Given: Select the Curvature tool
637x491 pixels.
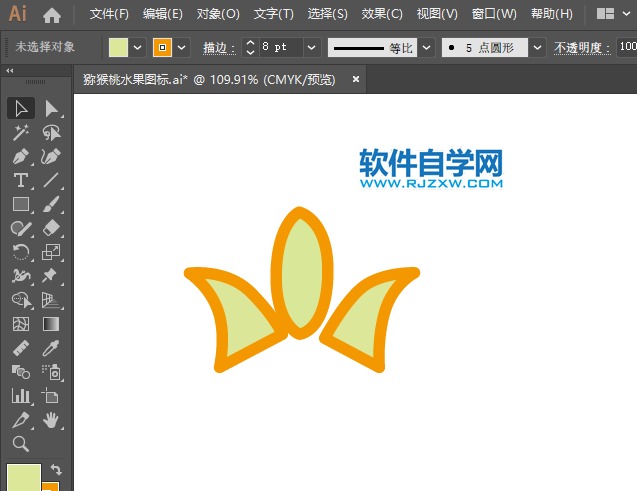Looking at the screenshot, I should [51, 156].
